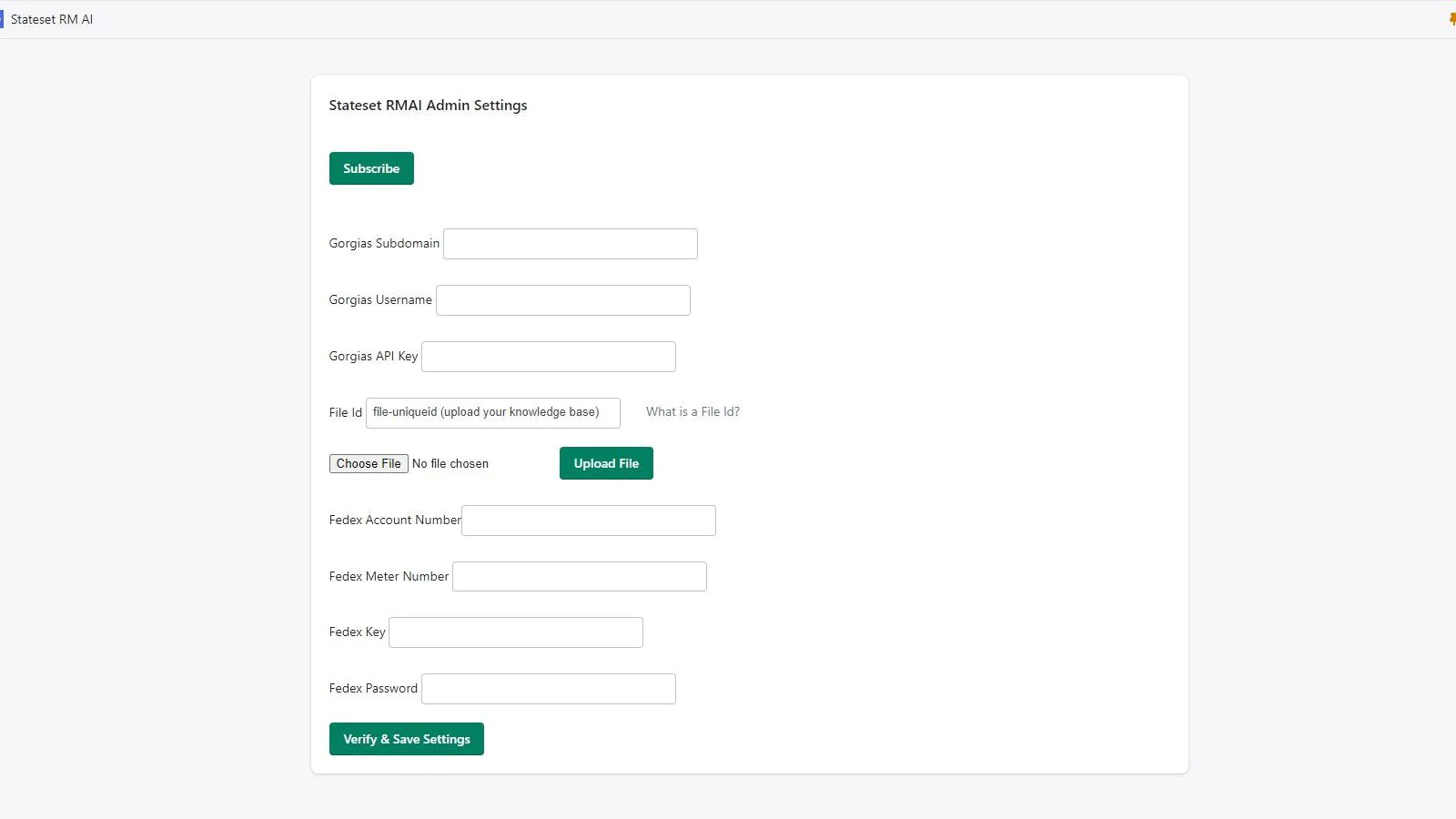Image resolution: width=1456 pixels, height=819 pixels.
Task: Open the 'What is a File Id?' link
Action: pos(693,411)
